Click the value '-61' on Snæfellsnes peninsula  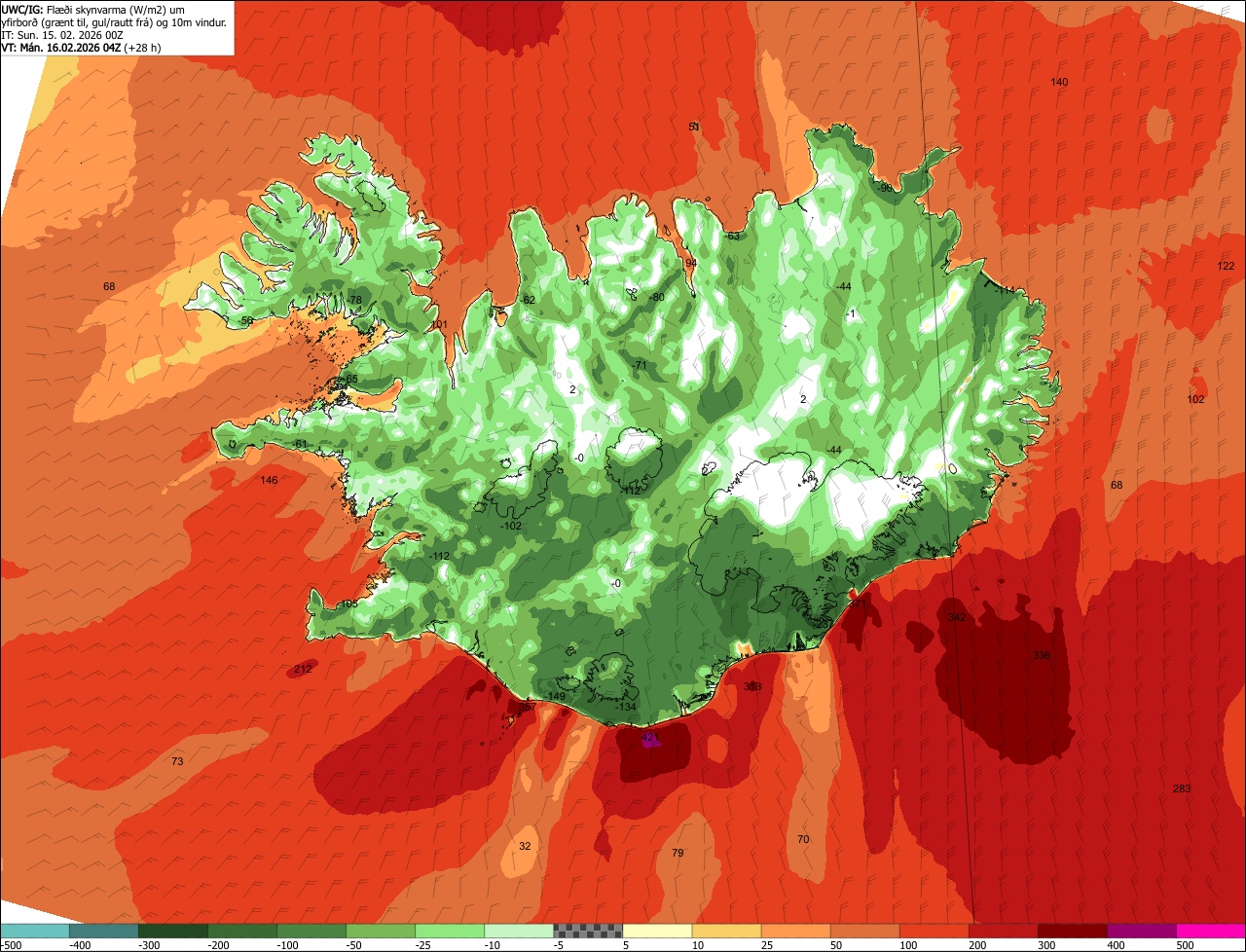(300, 444)
